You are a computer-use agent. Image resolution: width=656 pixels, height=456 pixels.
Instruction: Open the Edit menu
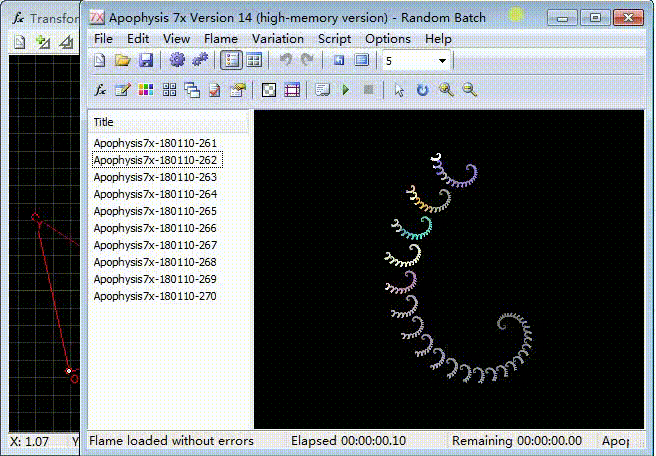pos(138,39)
